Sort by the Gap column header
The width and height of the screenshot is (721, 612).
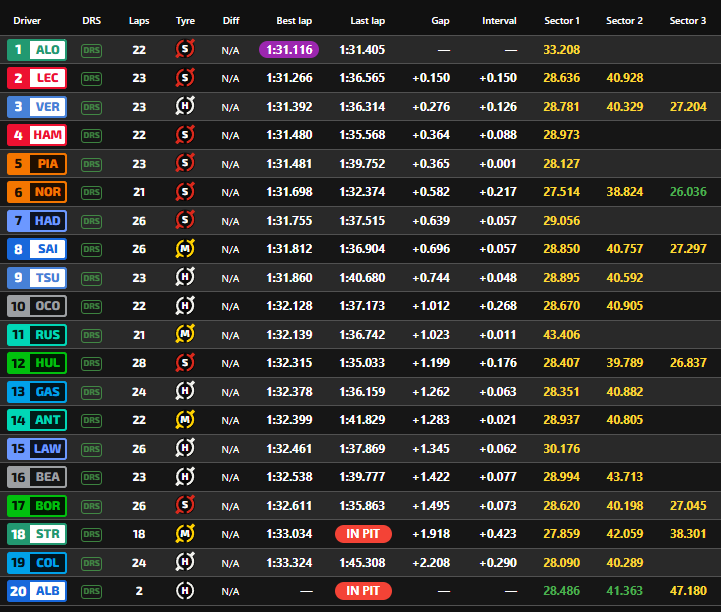(x=440, y=20)
